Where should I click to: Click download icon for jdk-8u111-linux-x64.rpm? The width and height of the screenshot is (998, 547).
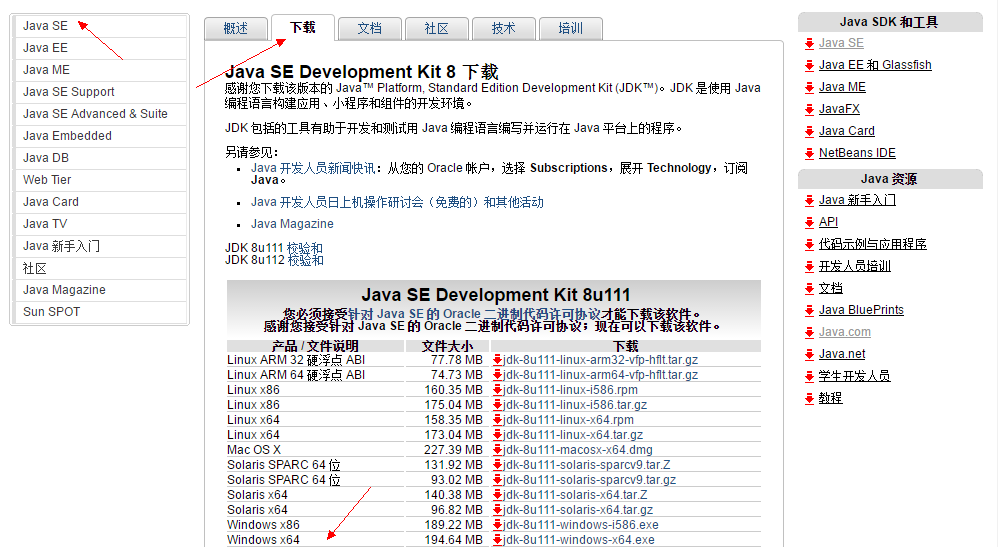497,420
